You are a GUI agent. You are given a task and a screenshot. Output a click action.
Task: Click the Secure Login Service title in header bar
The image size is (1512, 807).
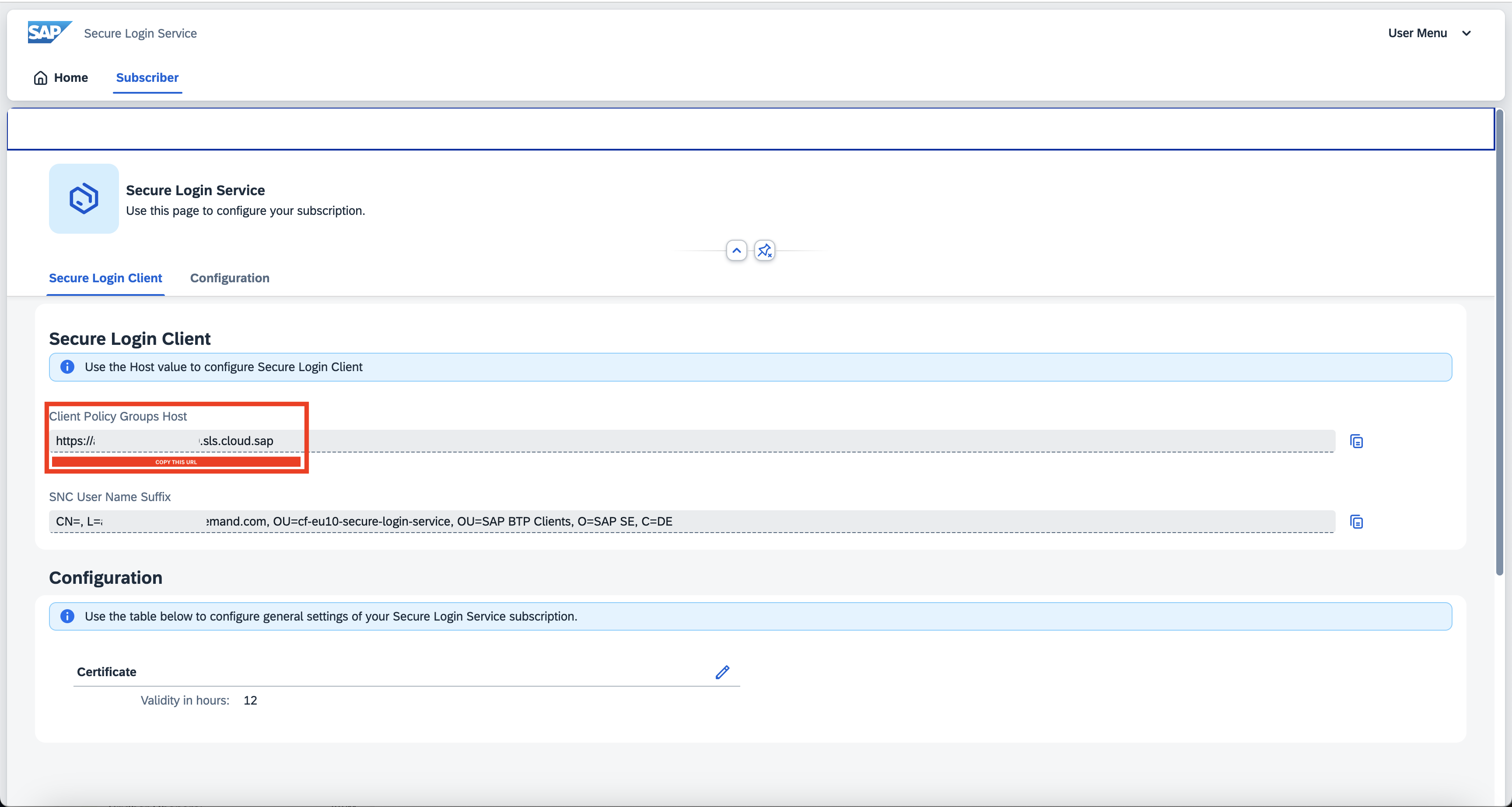[140, 33]
